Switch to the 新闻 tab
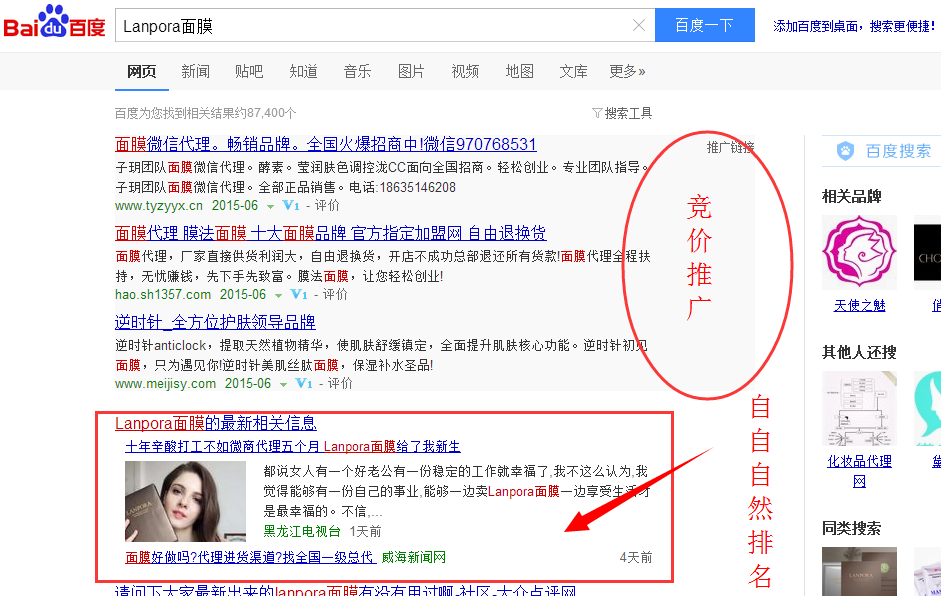This screenshot has width=941, height=596. 195,71
